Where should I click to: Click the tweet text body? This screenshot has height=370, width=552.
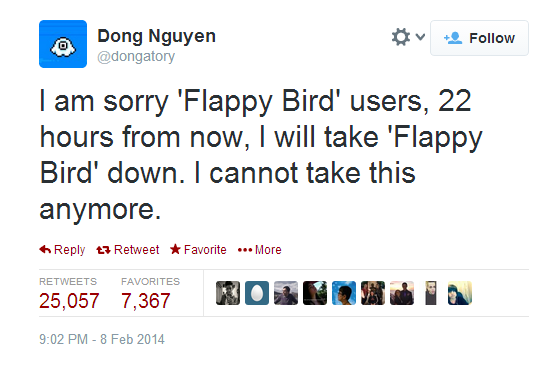tap(261, 155)
